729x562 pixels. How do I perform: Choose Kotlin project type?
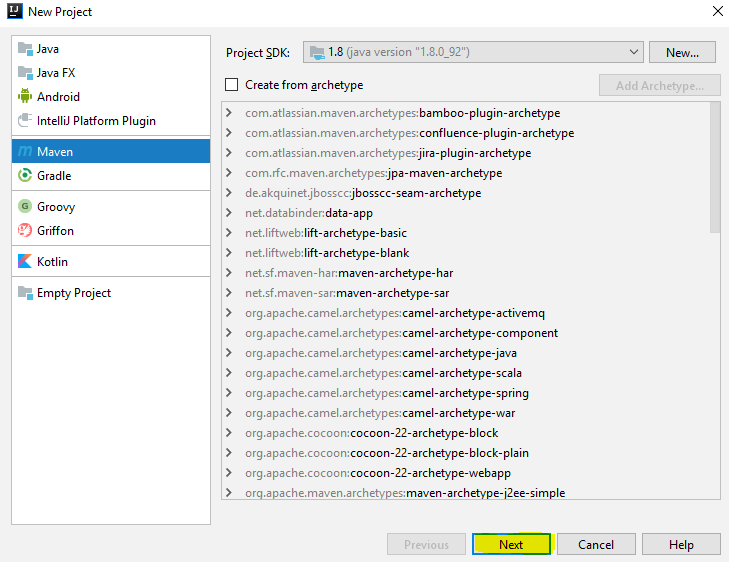pyautogui.click(x=111, y=261)
